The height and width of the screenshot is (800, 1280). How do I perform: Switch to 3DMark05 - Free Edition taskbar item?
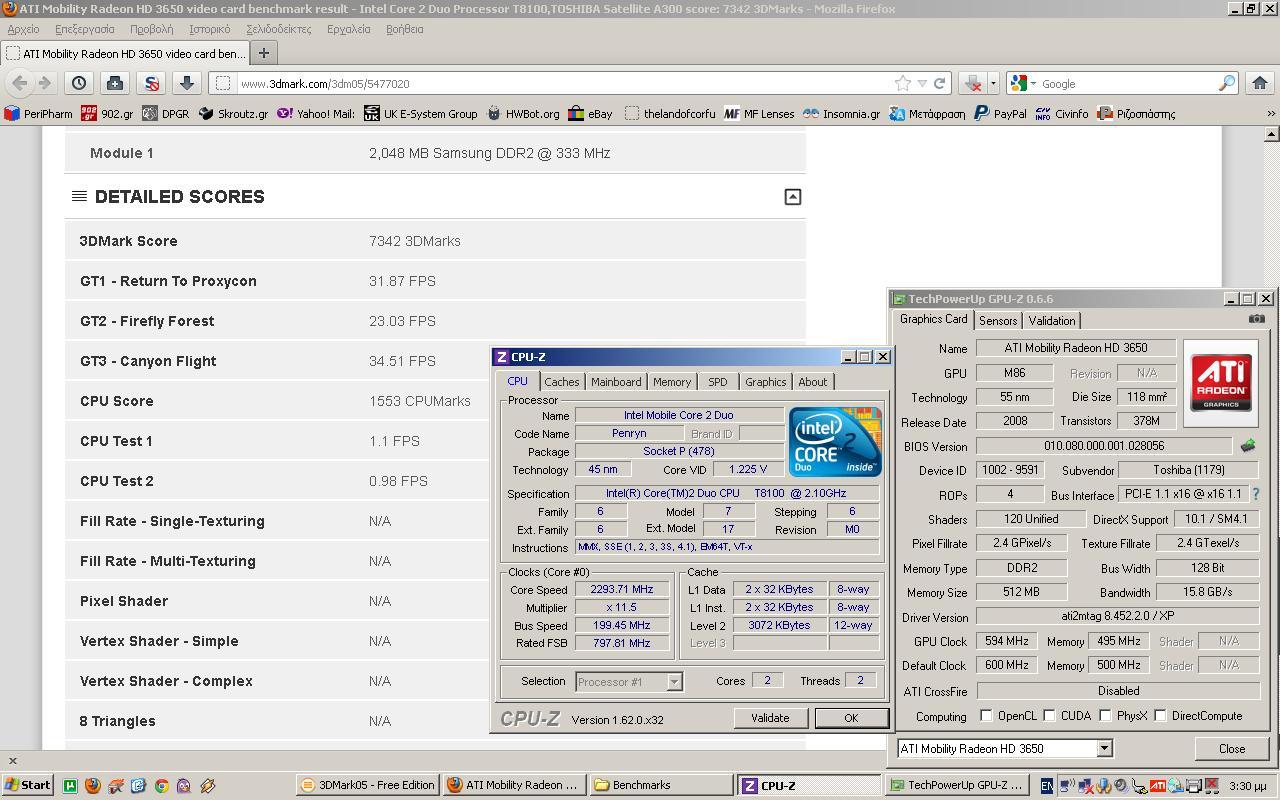tap(368, 785)
